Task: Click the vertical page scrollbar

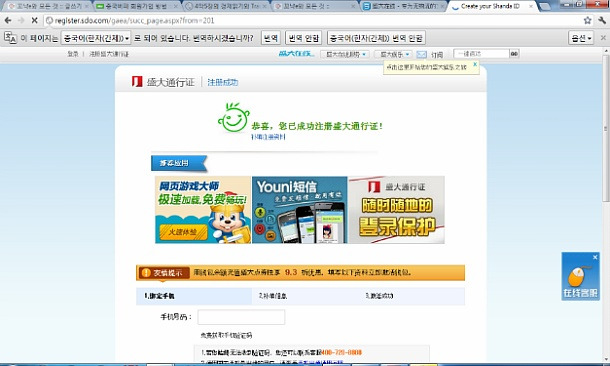Action: click(606, 128)
